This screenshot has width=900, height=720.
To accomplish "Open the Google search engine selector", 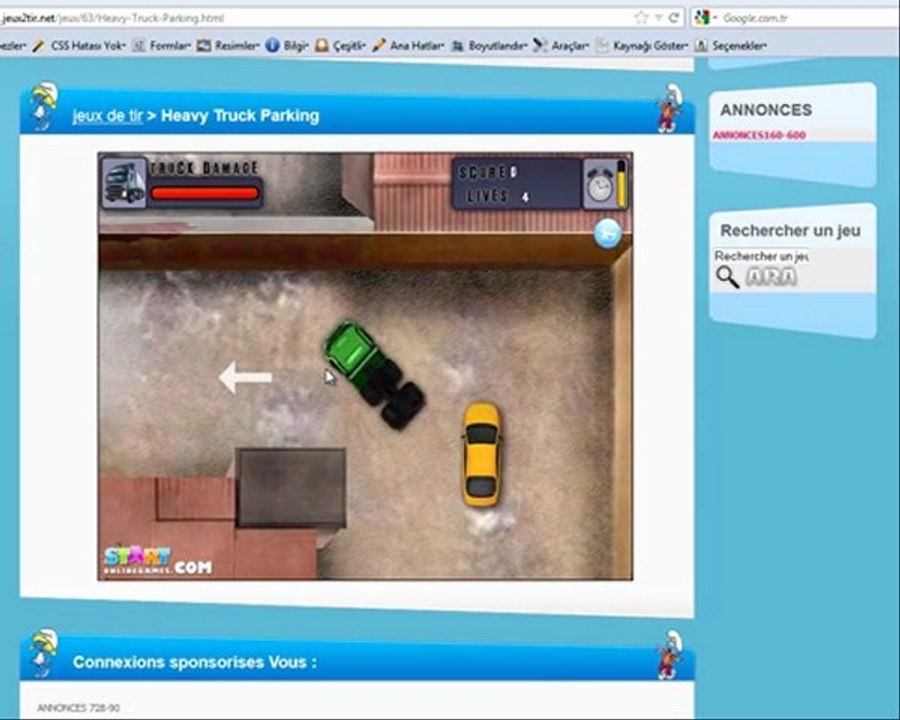I will (705, 18).
